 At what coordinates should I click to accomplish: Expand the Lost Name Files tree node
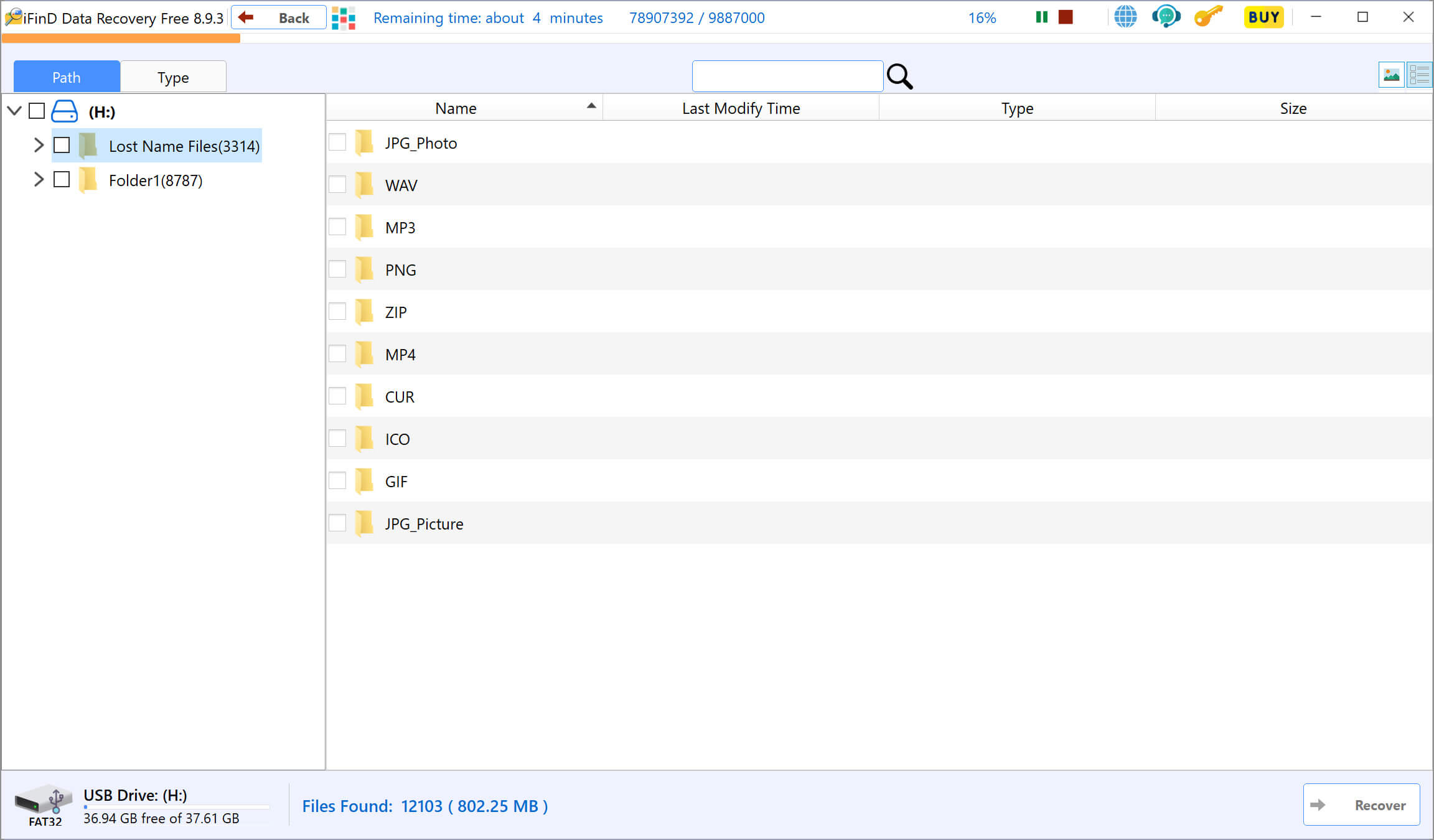[39, 145]
